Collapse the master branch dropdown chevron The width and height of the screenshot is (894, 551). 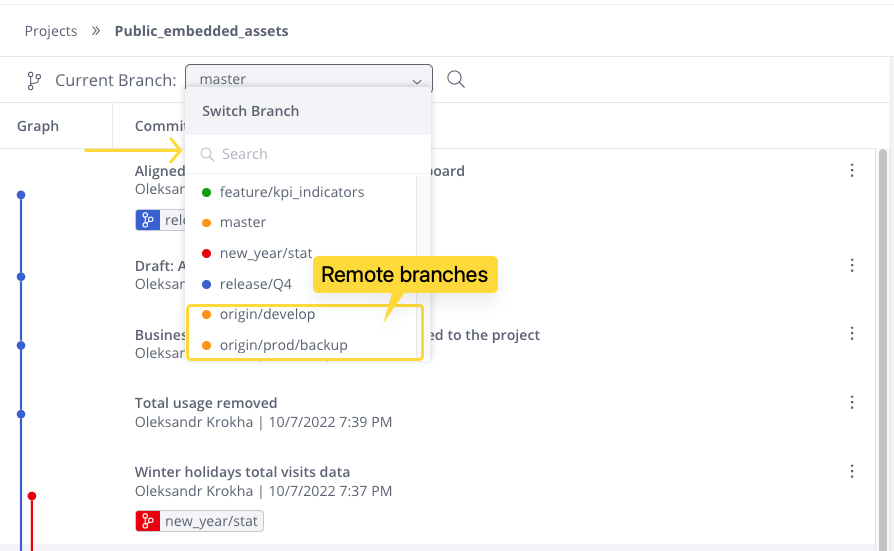[x=417, y=82]
